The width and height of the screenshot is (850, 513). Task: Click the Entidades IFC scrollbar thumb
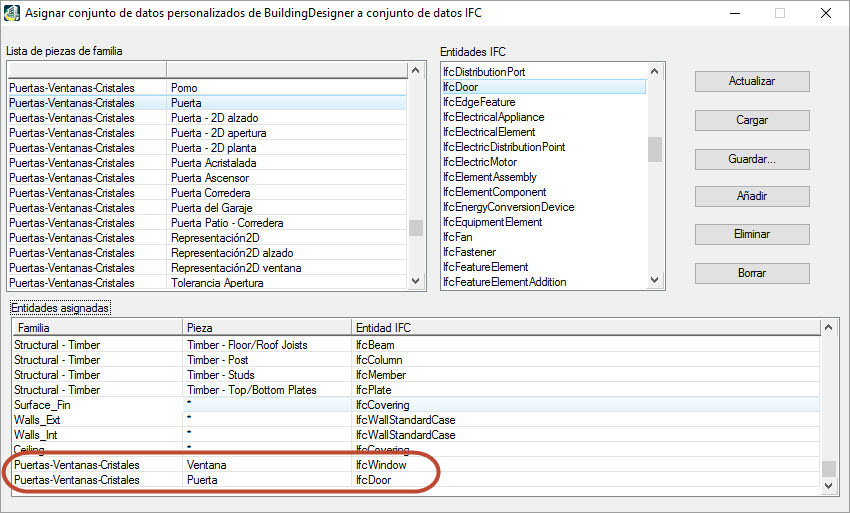(x=654, y=149)
